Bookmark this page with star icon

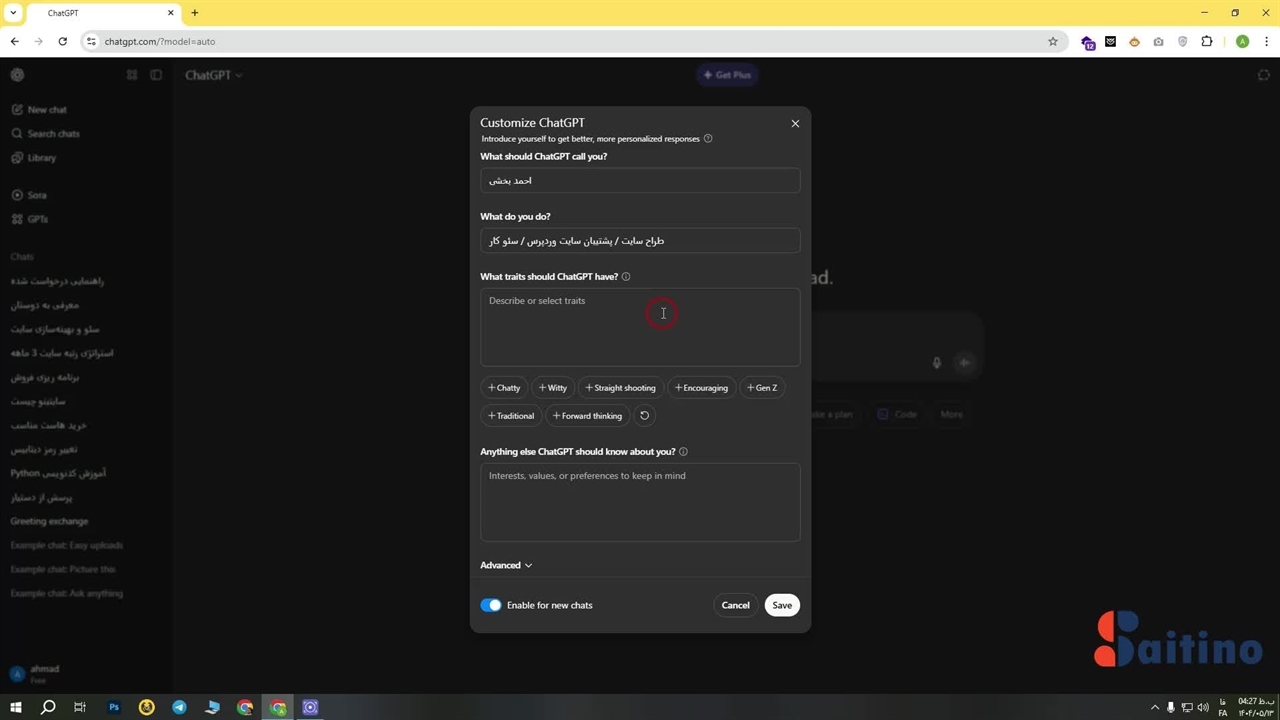click(x=1052, y=42)
